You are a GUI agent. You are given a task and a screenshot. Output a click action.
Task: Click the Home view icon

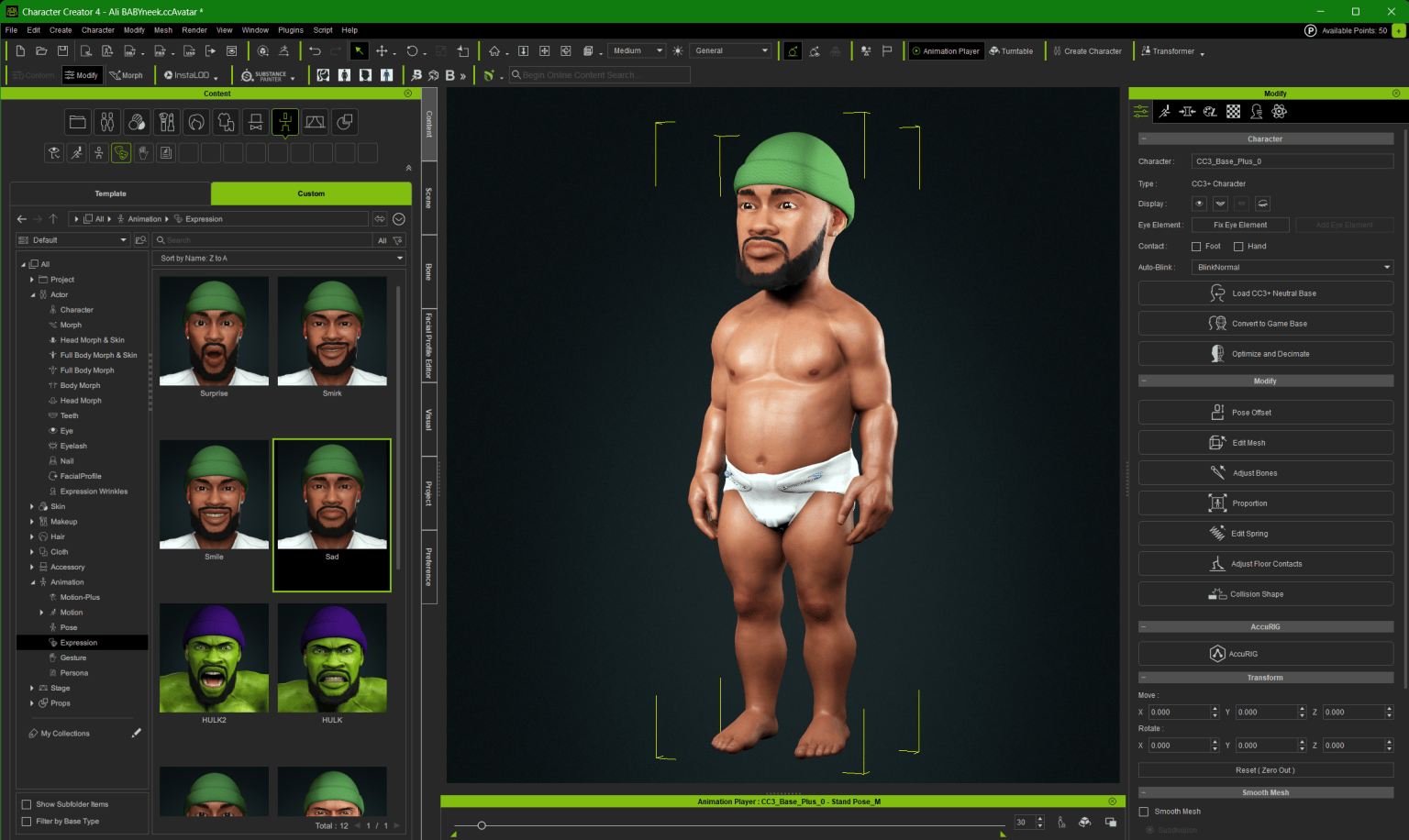494,51
